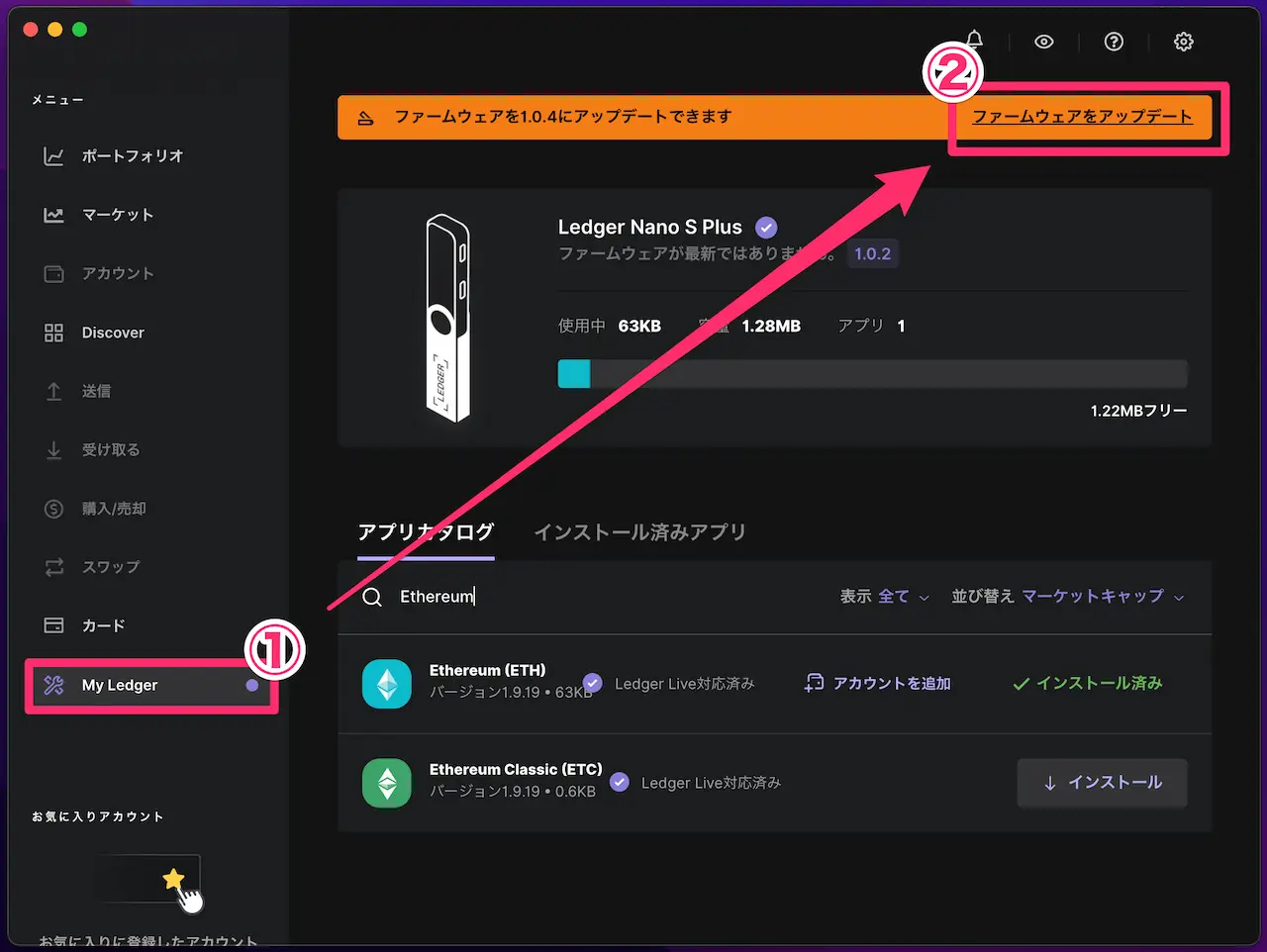Image resolution: width=1267 pixels, height=952 pixels.
Task: Toggle the eye discreet mode icon
Action: [x=1043, y=42]
